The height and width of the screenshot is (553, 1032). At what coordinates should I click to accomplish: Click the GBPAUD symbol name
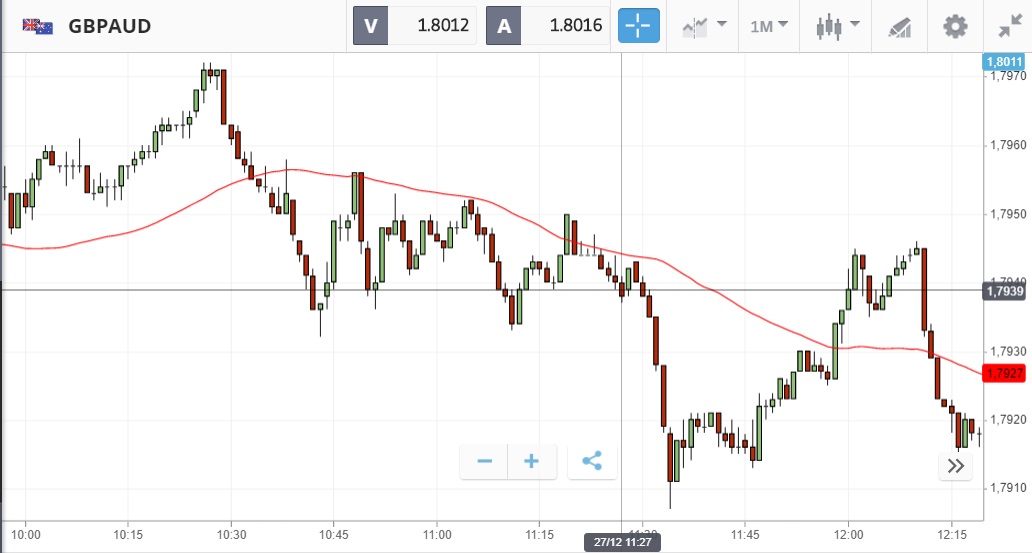pos(110,26)
